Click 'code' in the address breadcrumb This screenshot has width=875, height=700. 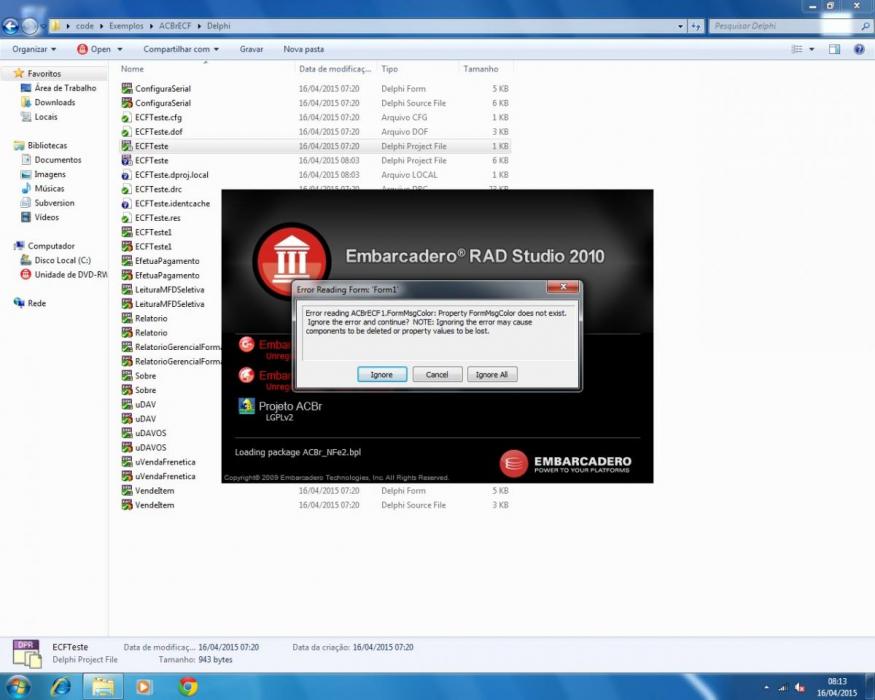click(x=85, y=26)
